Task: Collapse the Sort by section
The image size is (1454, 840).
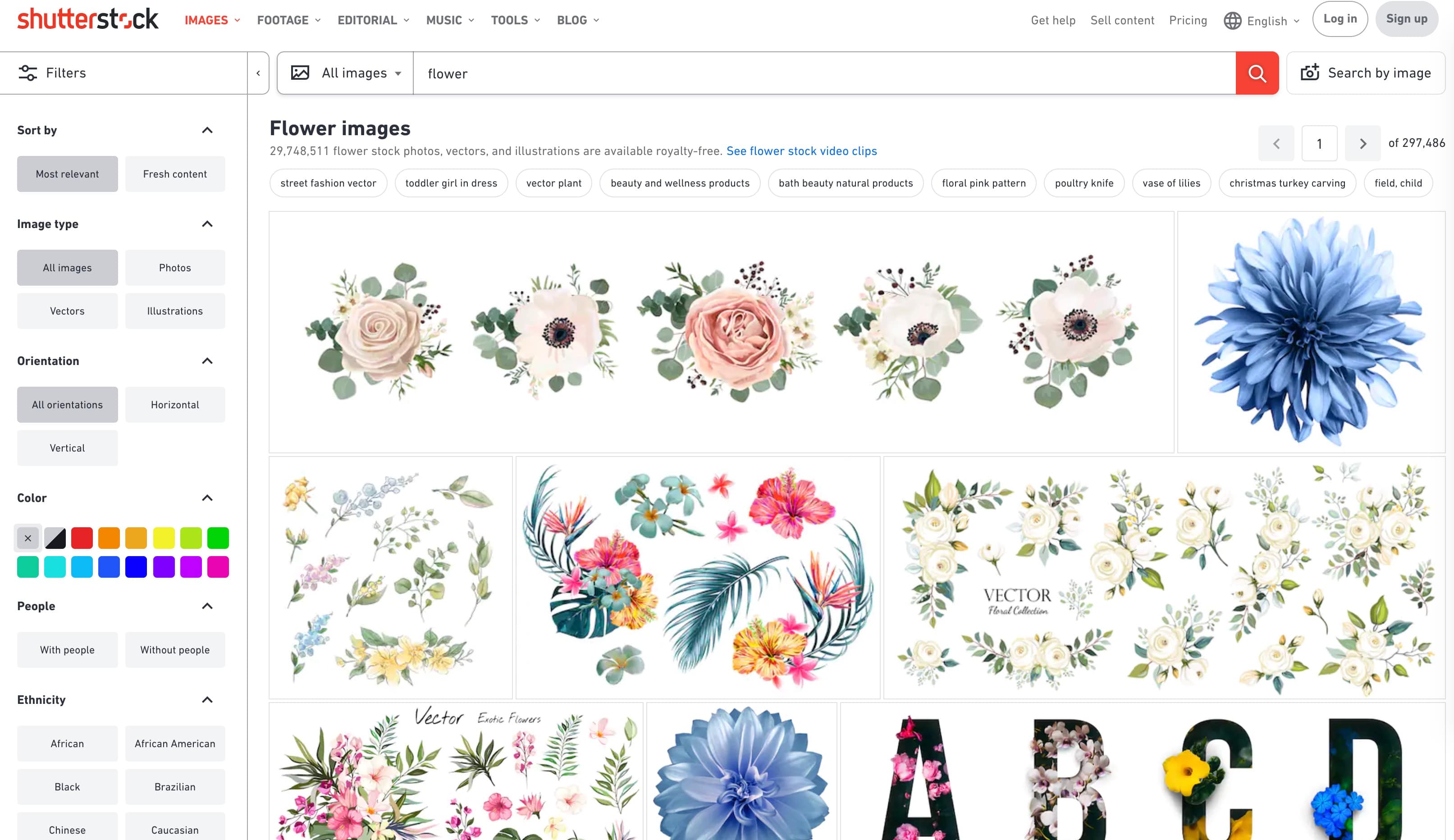Action: (x=207, y=130)
